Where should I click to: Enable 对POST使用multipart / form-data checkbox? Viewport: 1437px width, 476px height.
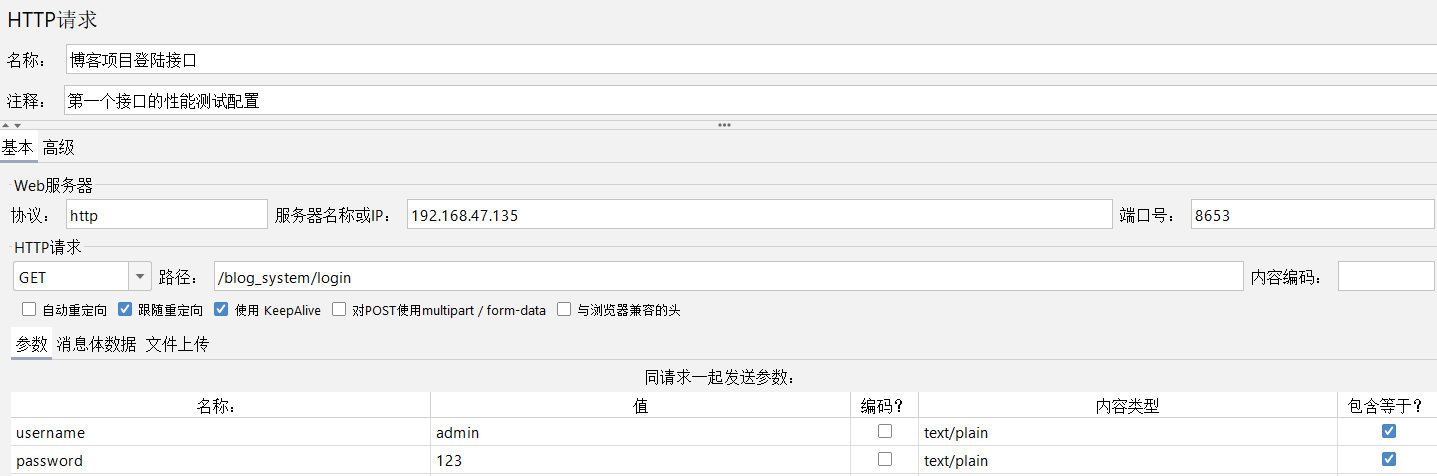click(x=339, y=309)
